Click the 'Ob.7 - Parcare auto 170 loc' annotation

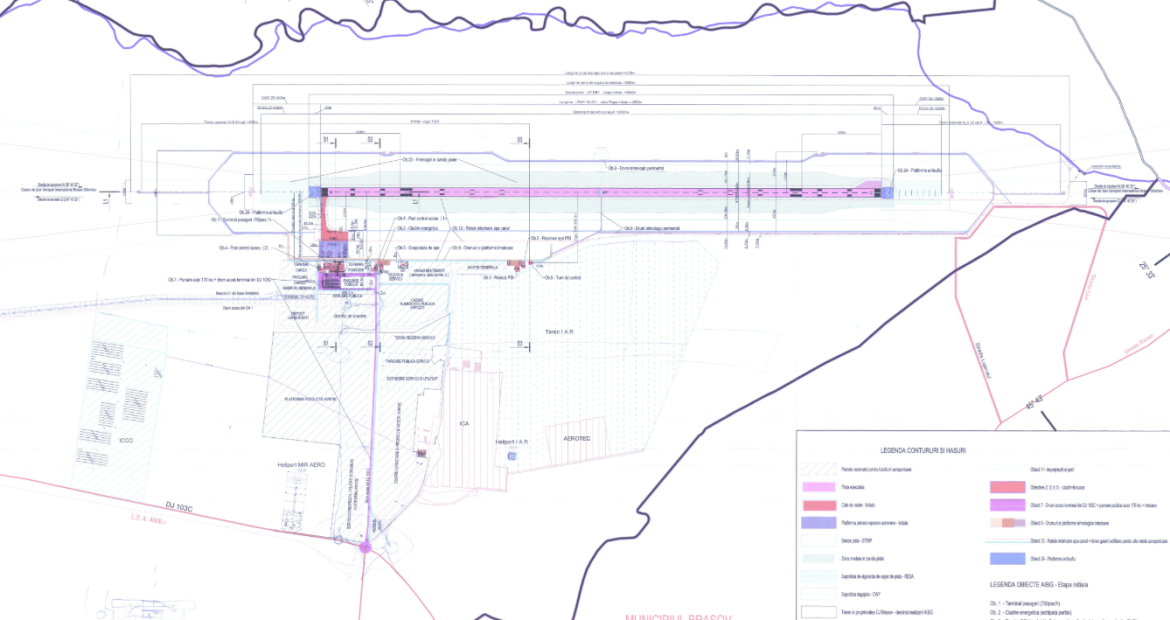point(219,280)
